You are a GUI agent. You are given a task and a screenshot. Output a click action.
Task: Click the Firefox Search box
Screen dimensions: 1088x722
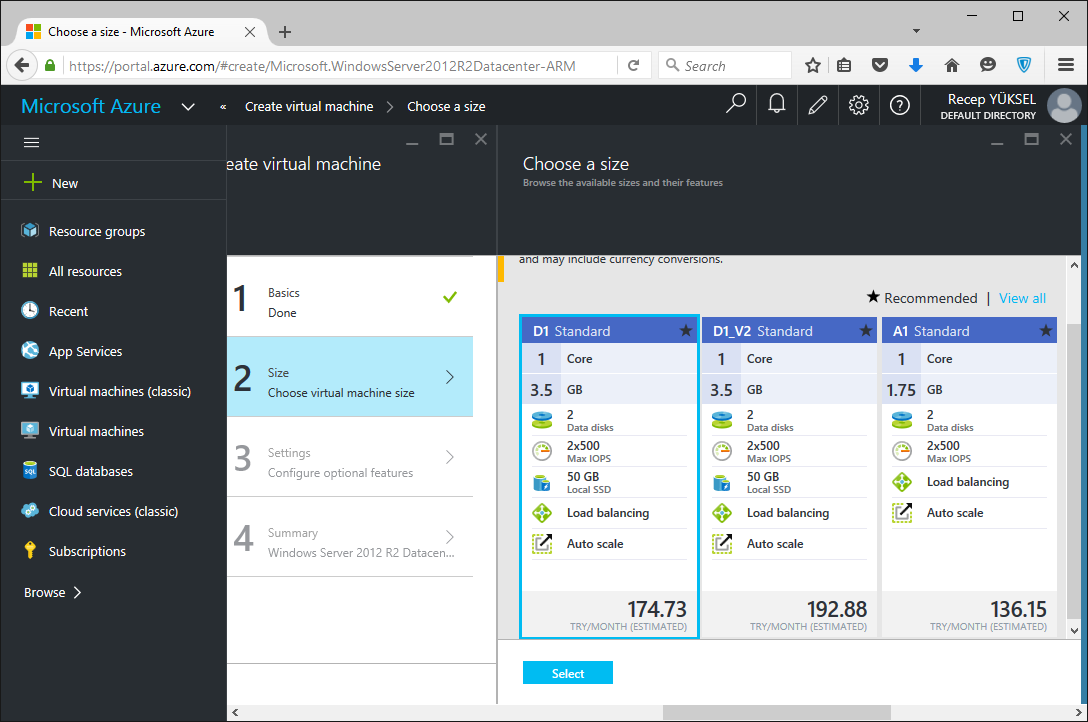coord(724,65)
